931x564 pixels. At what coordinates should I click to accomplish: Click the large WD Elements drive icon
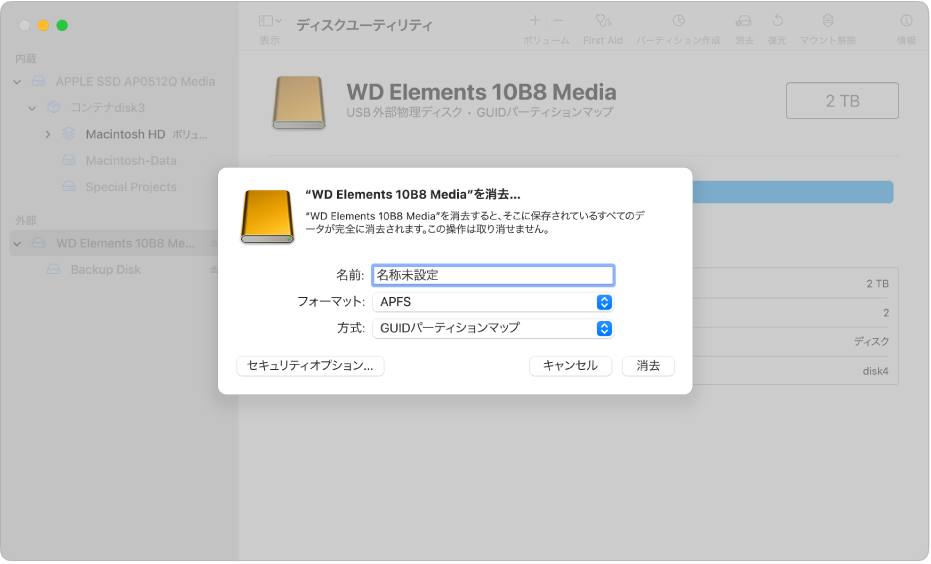pos(299,103)
